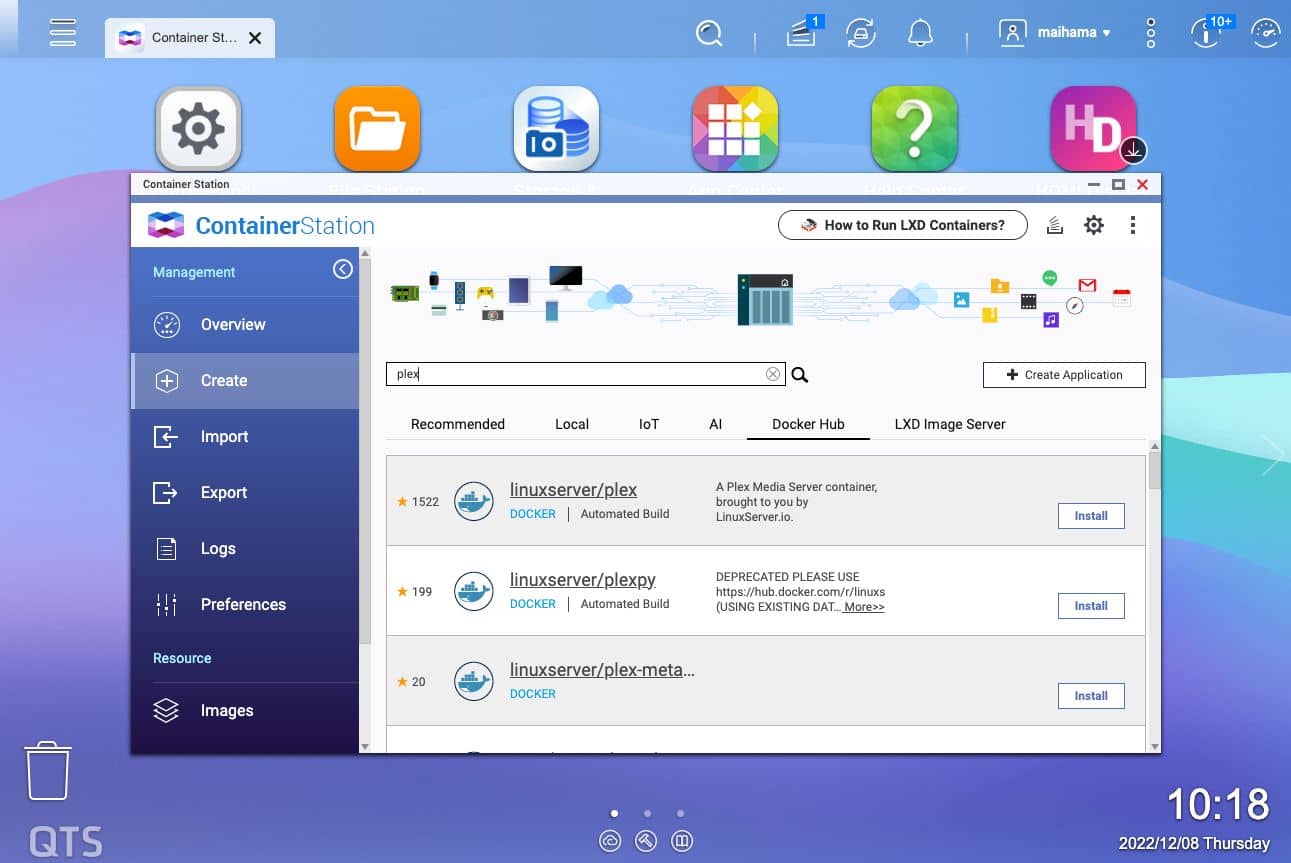Screen dimensions: 1291x863
Task: Open myQNAPcloud icon at bottom dock
Action: click(610, 842)
